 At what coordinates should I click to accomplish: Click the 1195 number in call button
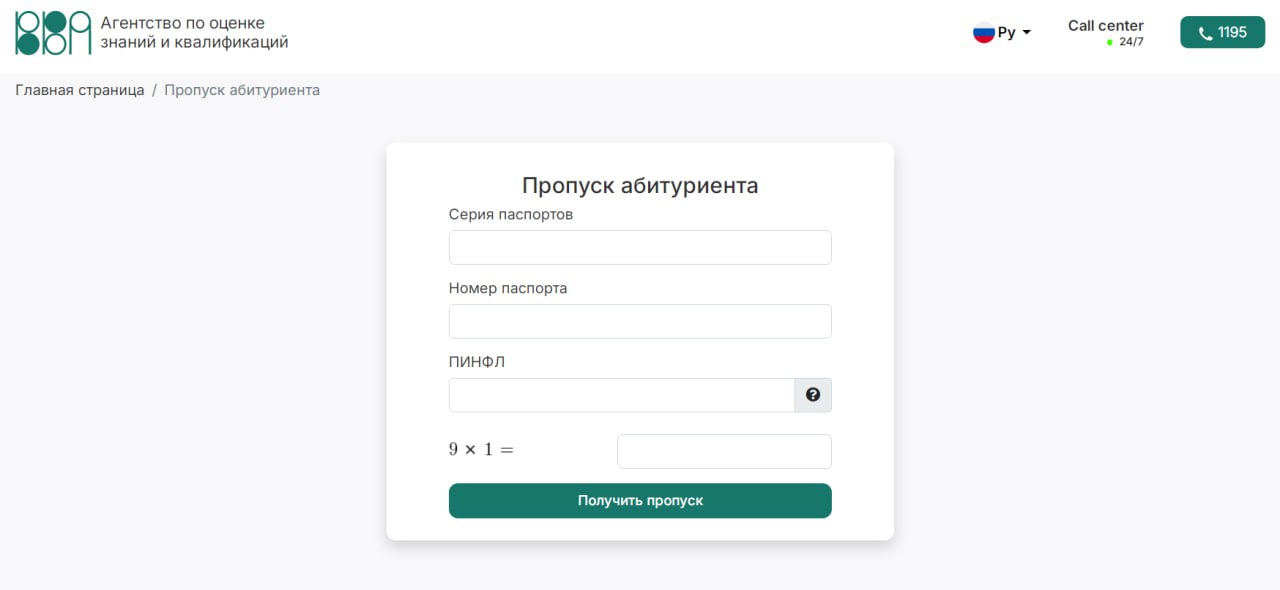(x=1232, y=32)
